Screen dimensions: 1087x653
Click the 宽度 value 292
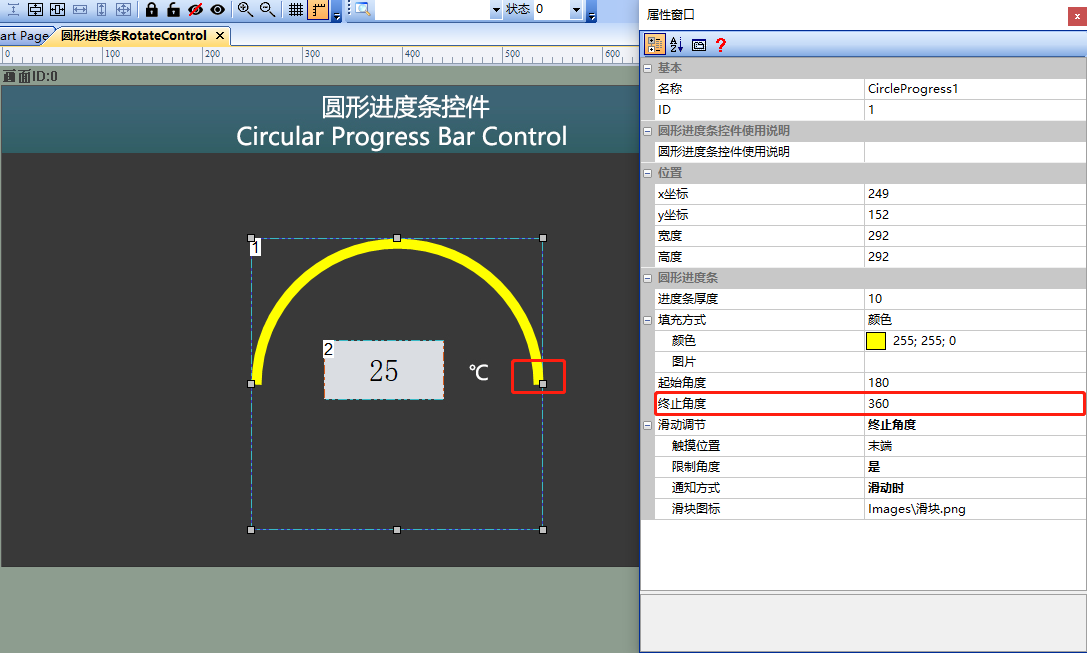coord(975,236)
